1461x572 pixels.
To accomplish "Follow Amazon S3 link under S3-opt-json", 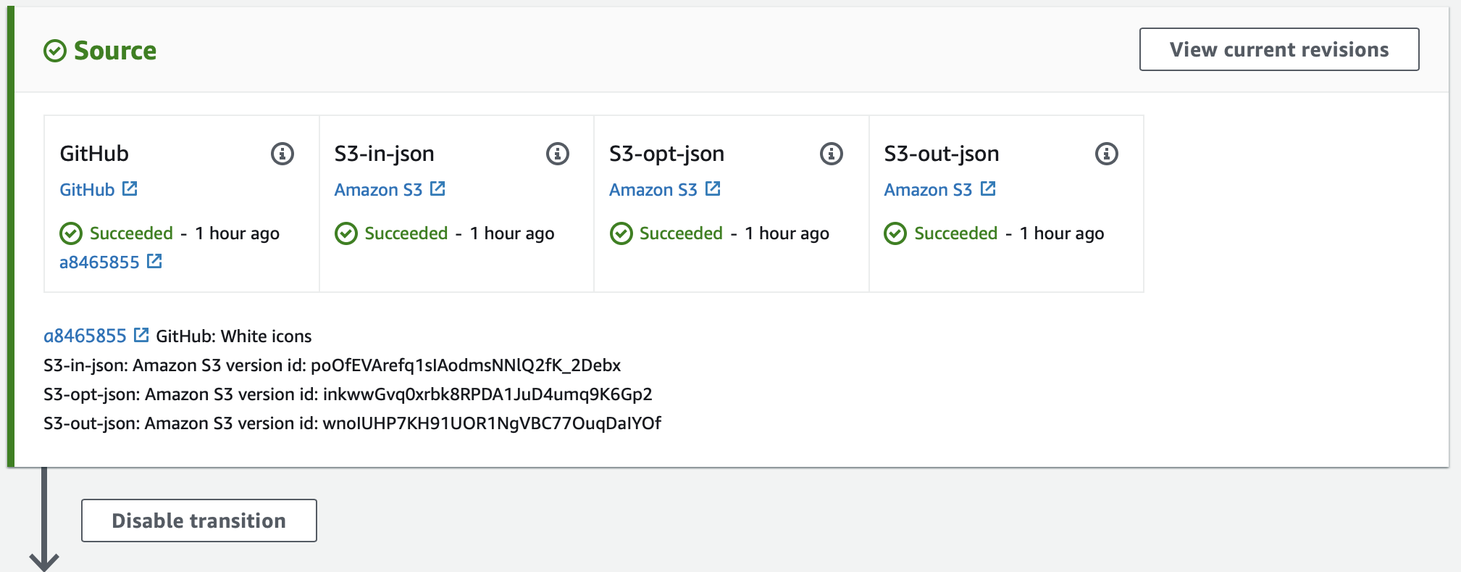I will tap(653, 190).
